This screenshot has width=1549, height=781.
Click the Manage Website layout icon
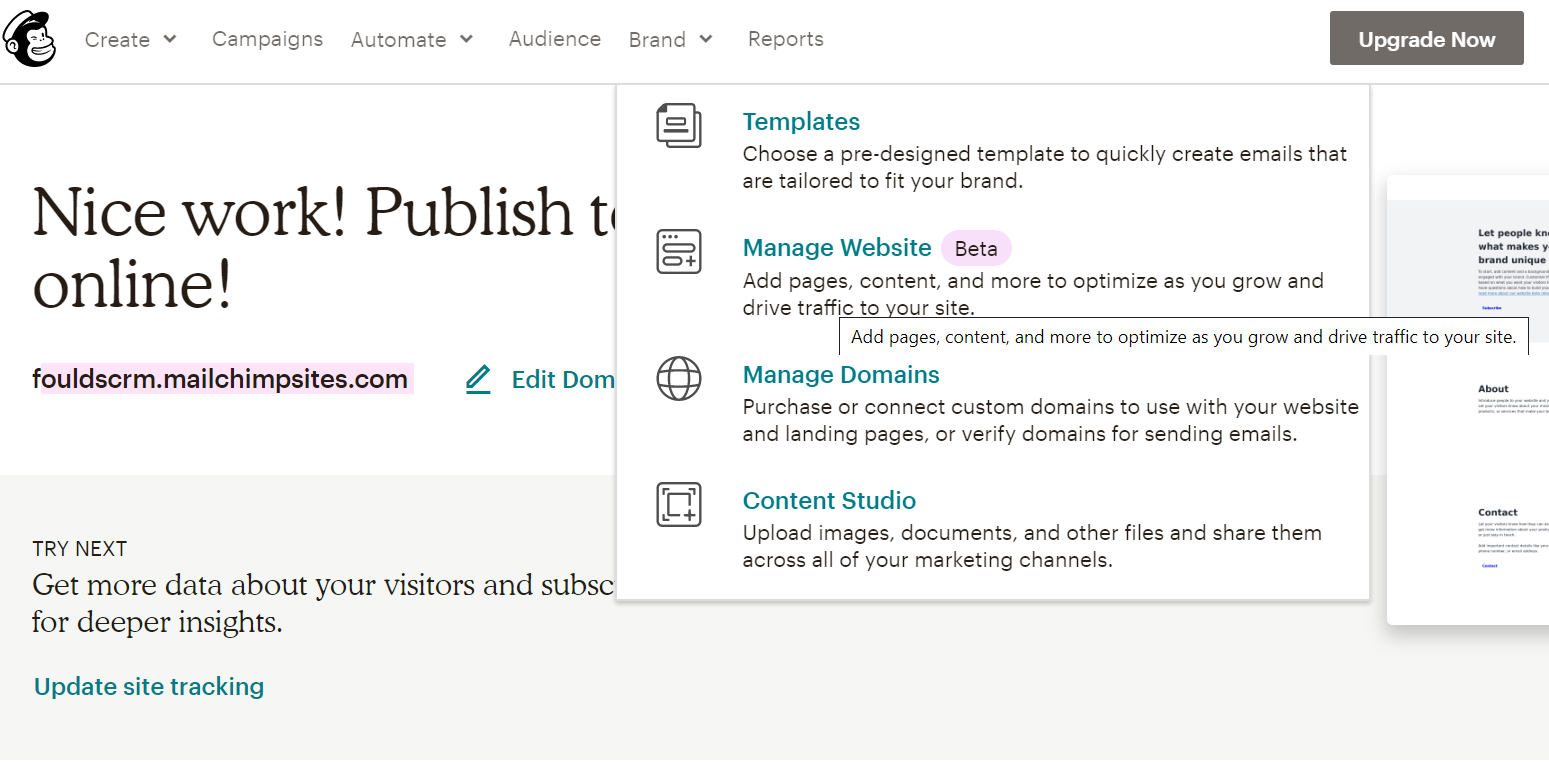678,251
